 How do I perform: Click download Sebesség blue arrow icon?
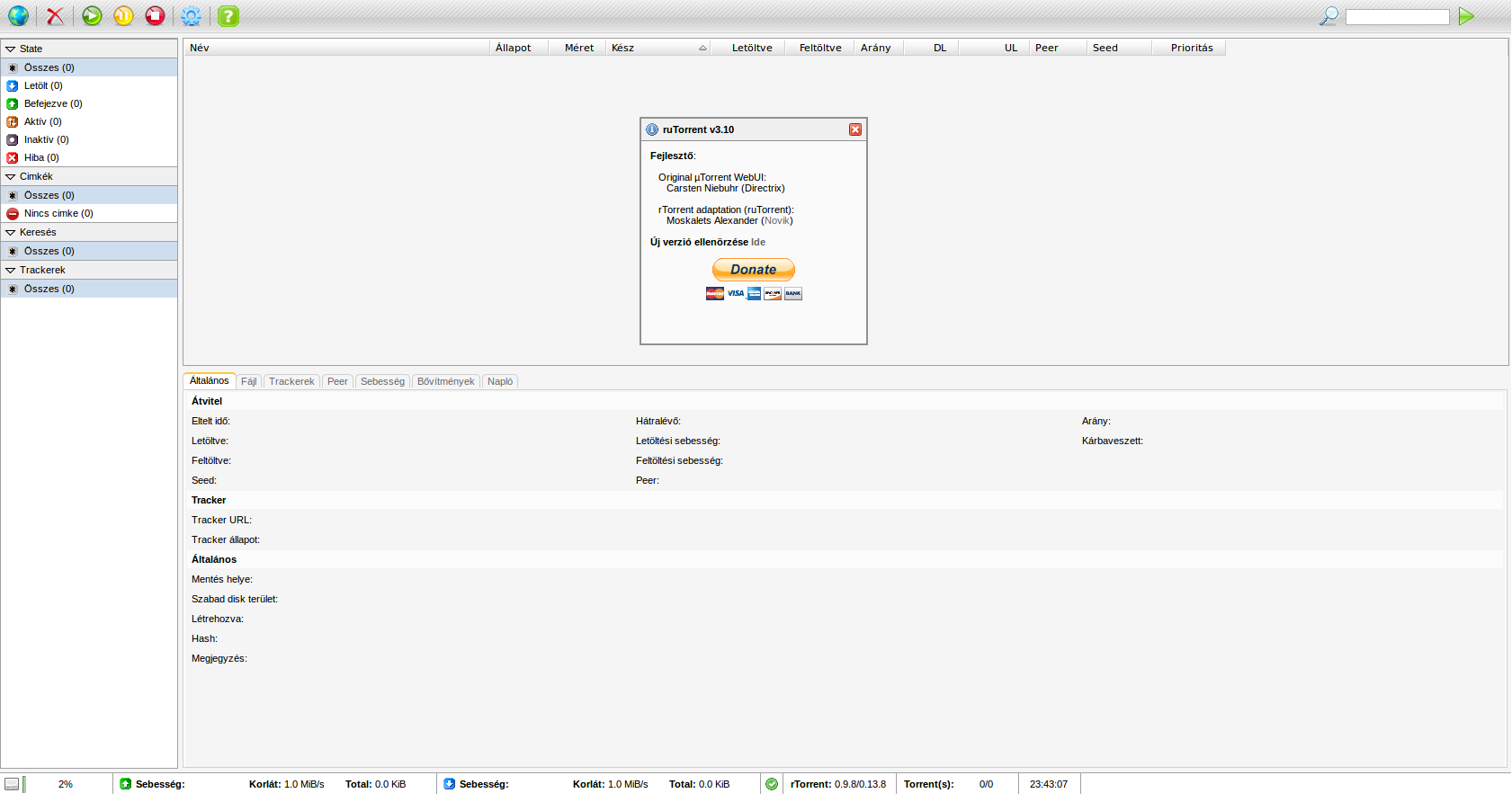point(450,784)
